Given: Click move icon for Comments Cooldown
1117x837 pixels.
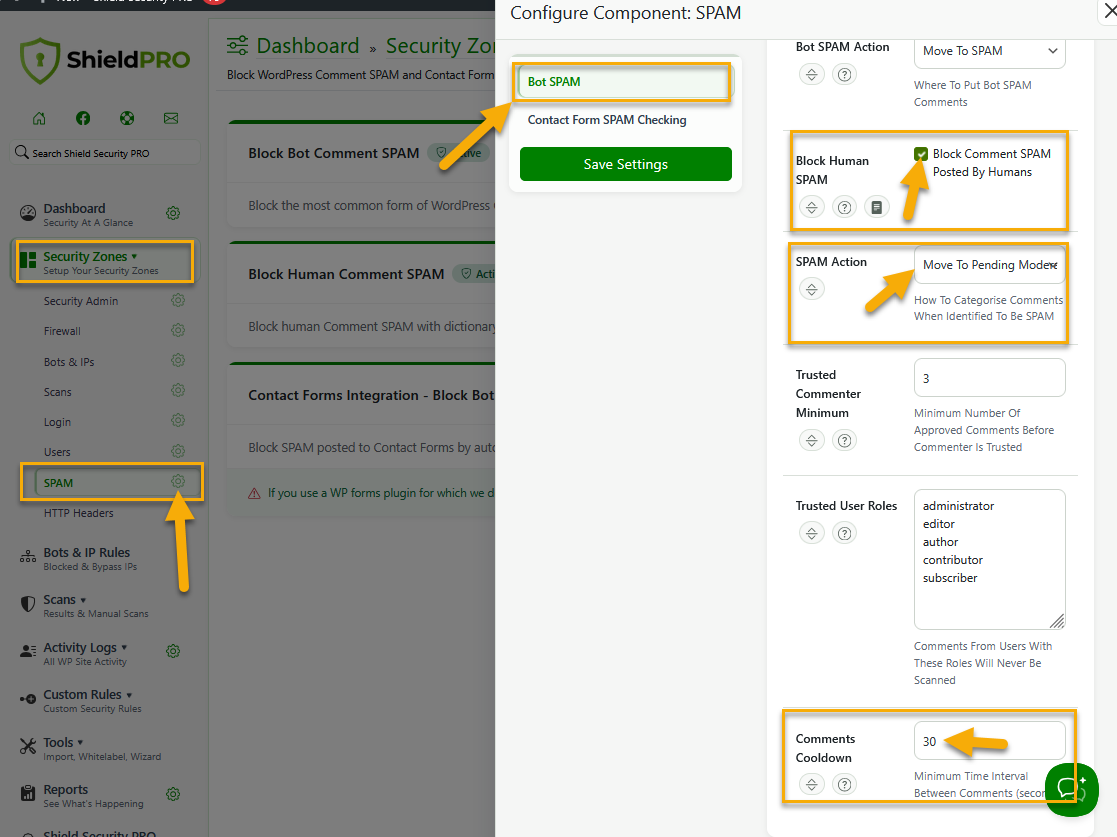Looking at the screenshot, I should (x=811, y=784).
